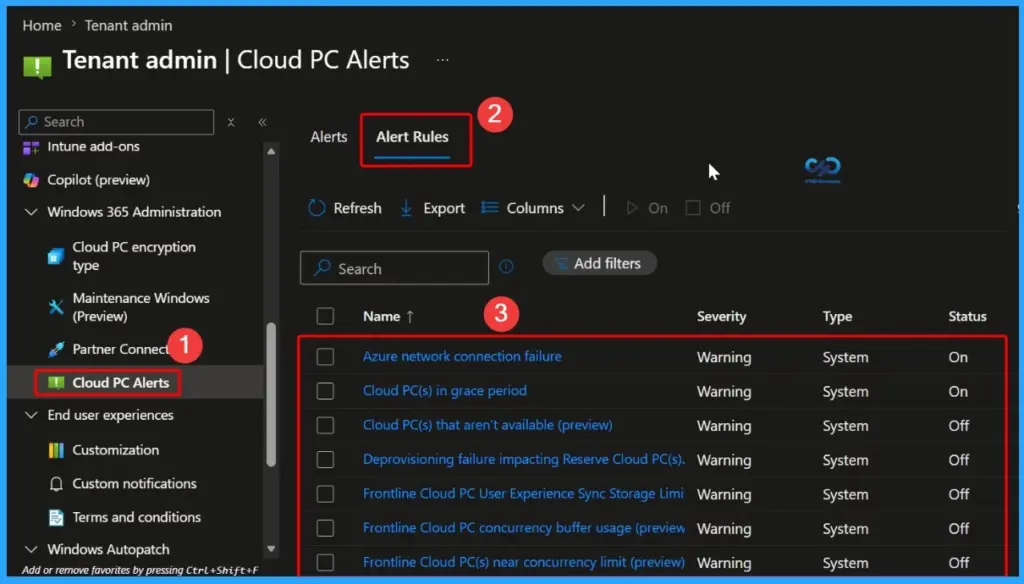Open Frontline Cloud PC concurrency buffer usage rule
Image resolution: width=1024 pixels, height=584 pixels.
pos(524,528)
